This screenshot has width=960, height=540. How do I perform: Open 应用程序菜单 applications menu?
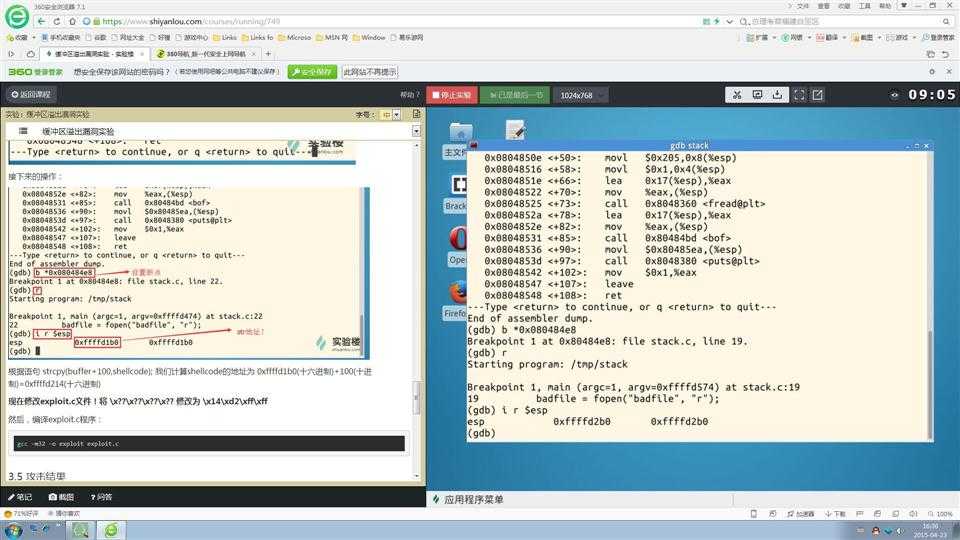(468, 500)
